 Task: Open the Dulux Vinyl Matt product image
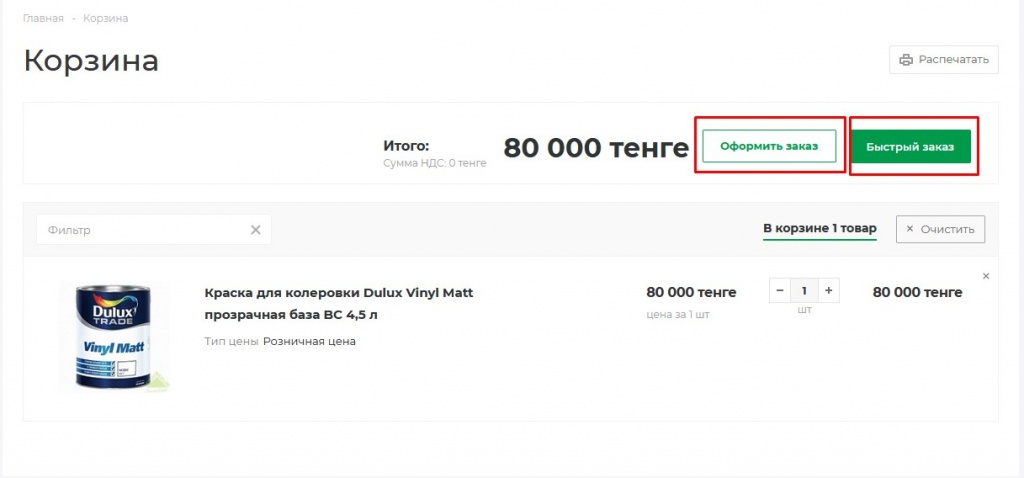[x=113, y=337]
